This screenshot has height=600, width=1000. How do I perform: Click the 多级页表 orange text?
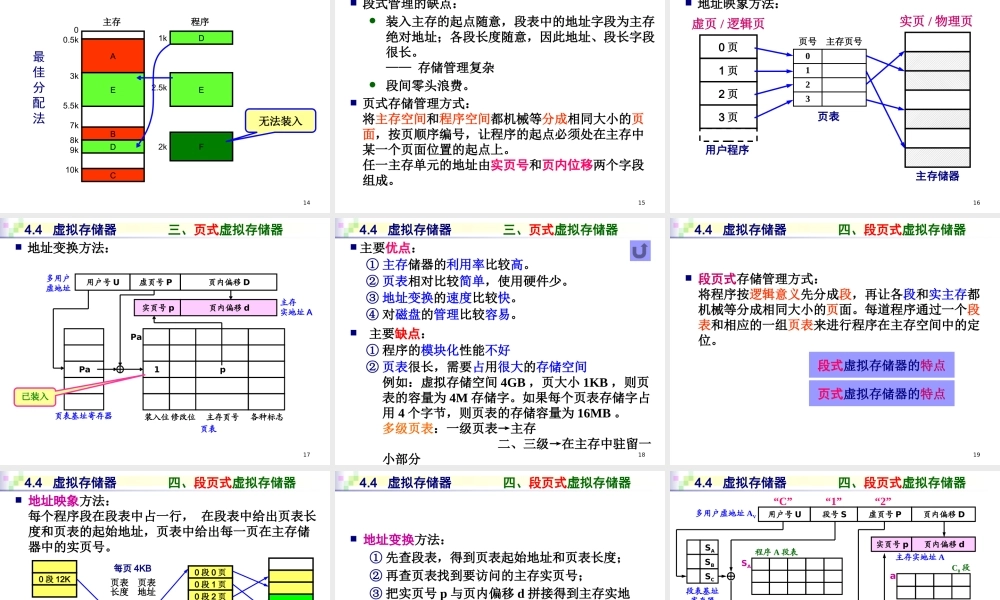pyautogui.click(x=408, y=427)
